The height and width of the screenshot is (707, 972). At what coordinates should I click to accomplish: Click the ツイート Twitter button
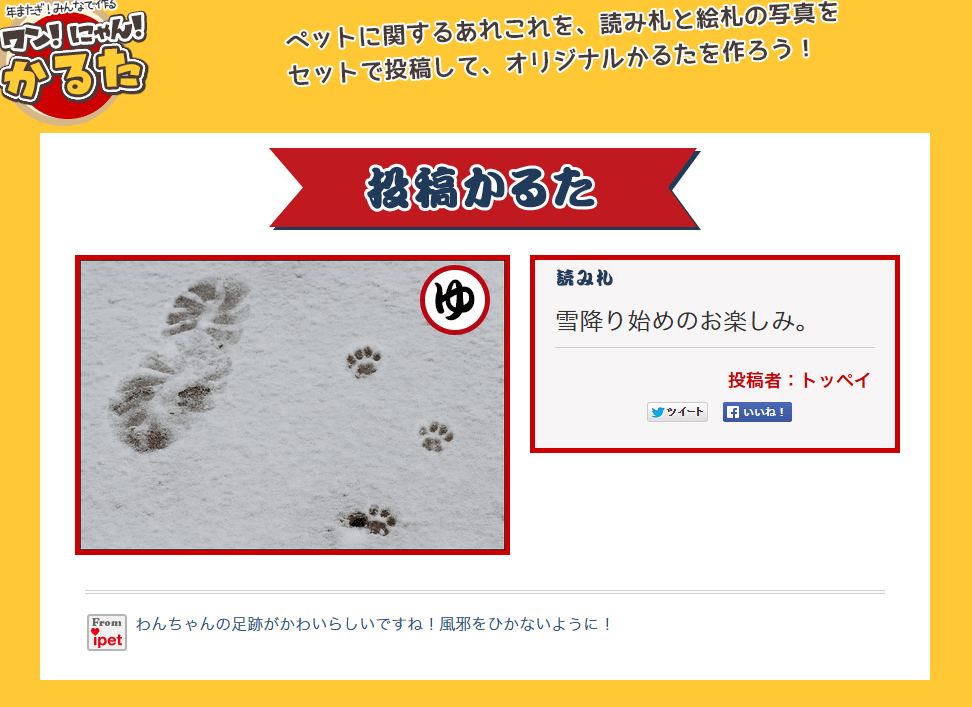click(x=678, y=412)
